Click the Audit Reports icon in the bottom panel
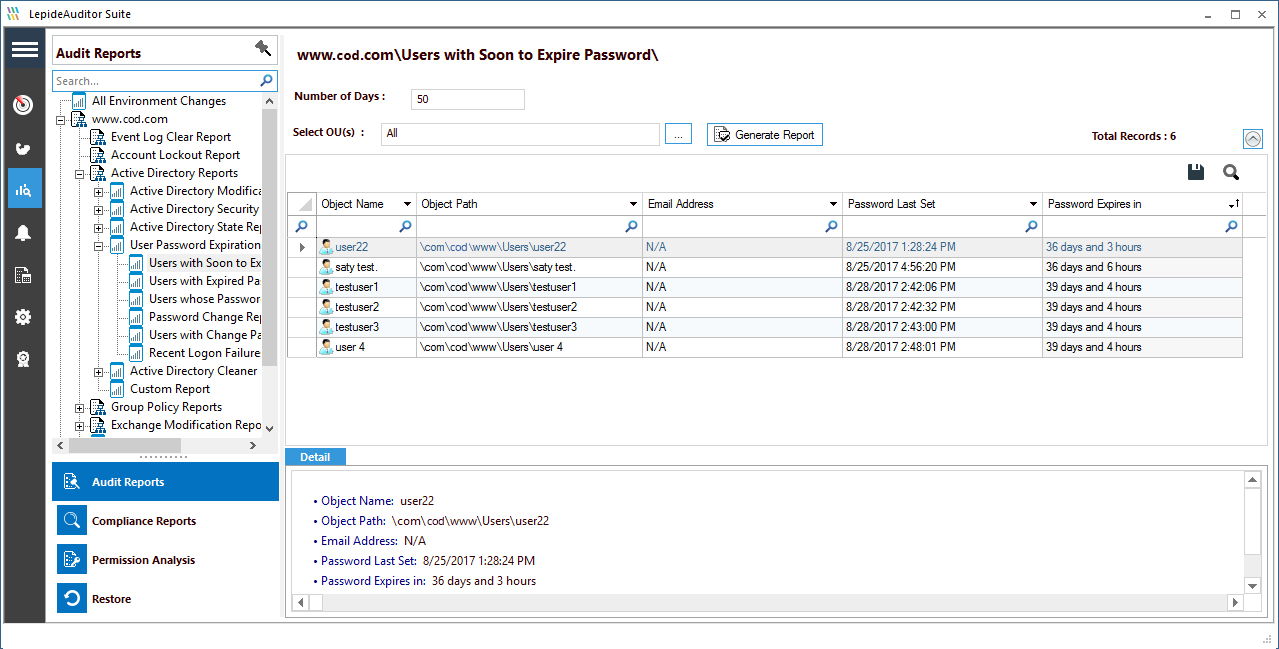The image size is (1279, 649). point(72,482)
